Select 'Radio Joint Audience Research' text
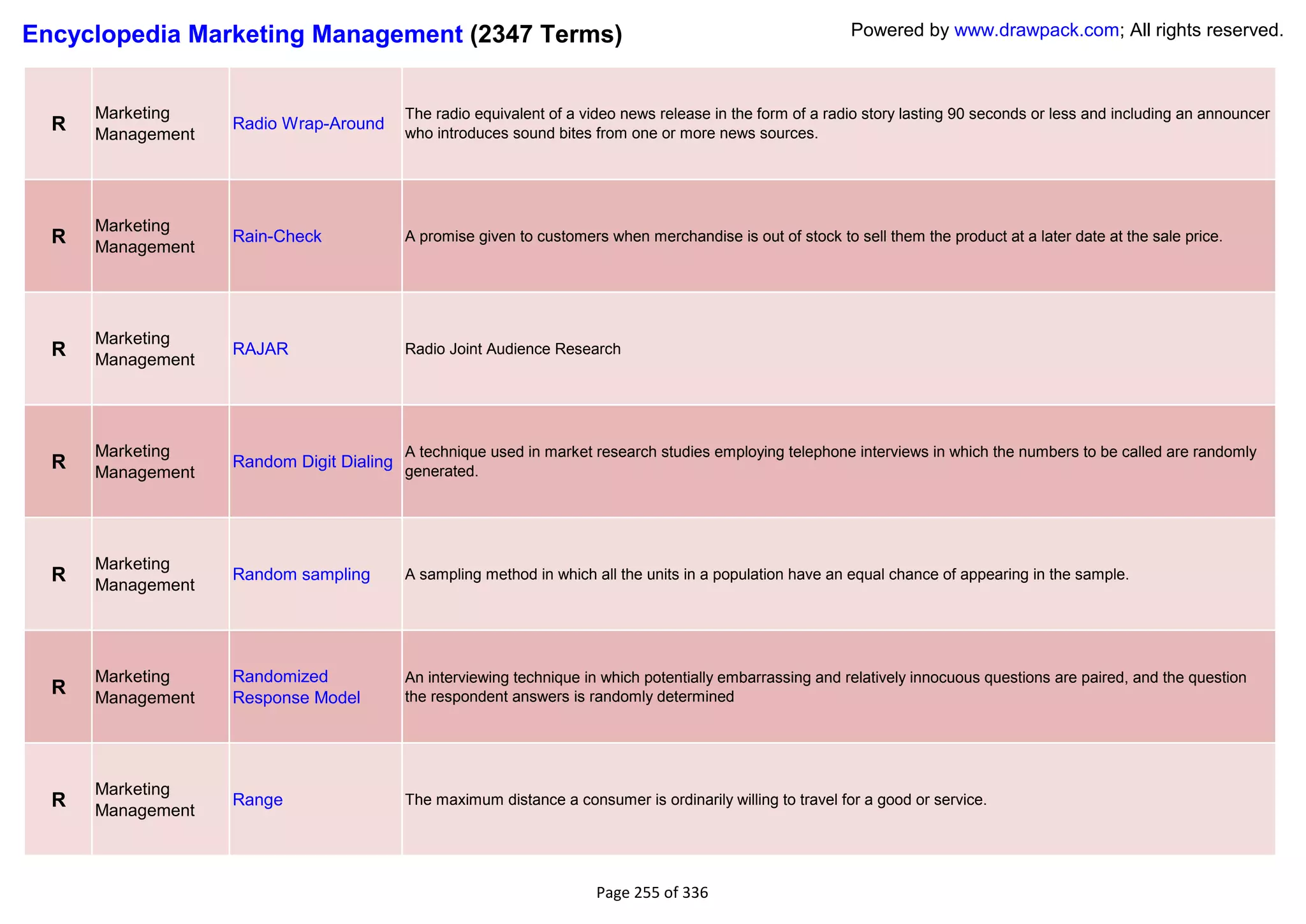 (x=513, y=349)
